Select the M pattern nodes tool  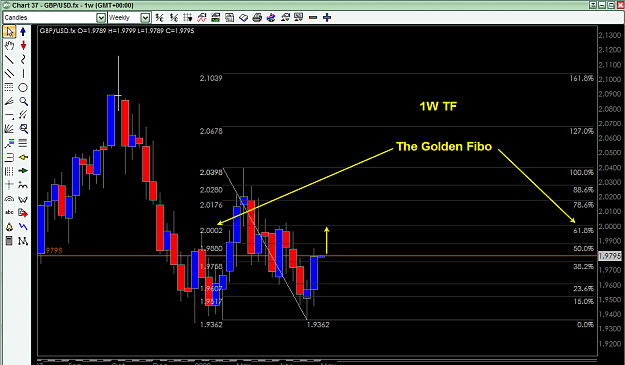(x=23, y=241)
